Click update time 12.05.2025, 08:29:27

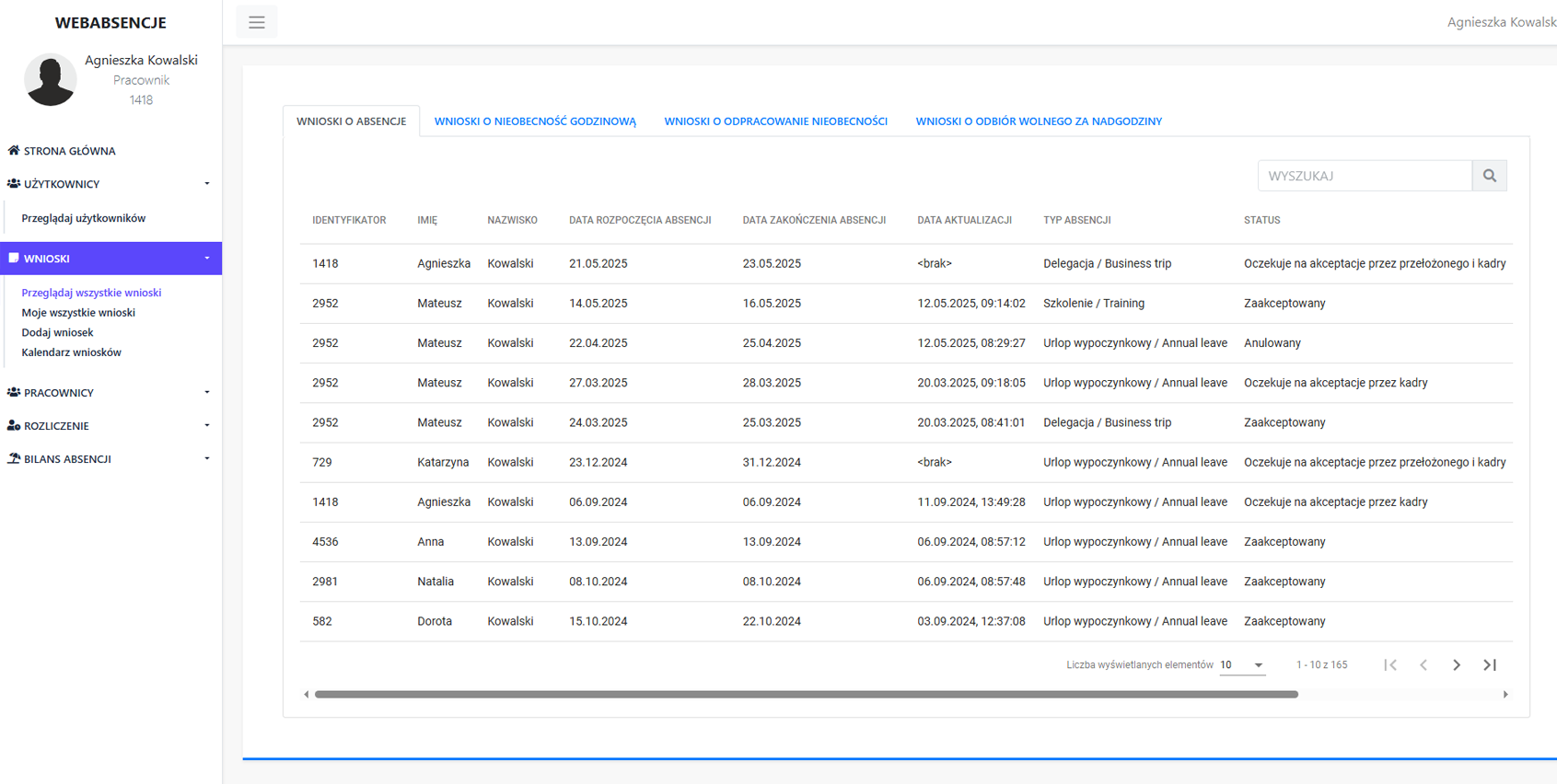click(x=971, y=343)
